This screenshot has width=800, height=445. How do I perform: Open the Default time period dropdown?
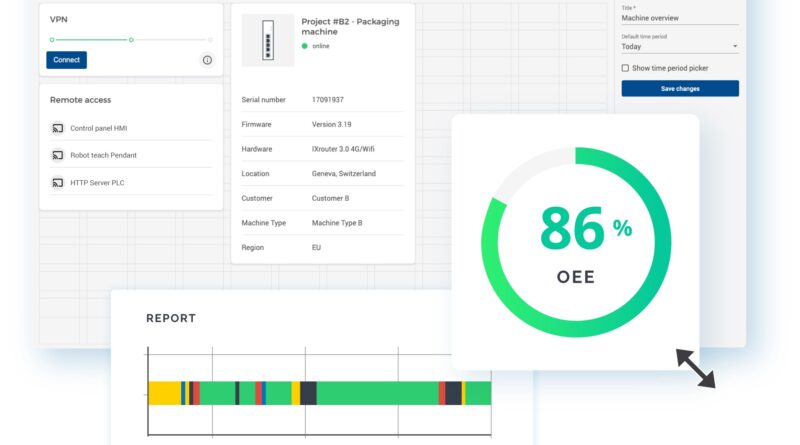[x=679, y=46]
